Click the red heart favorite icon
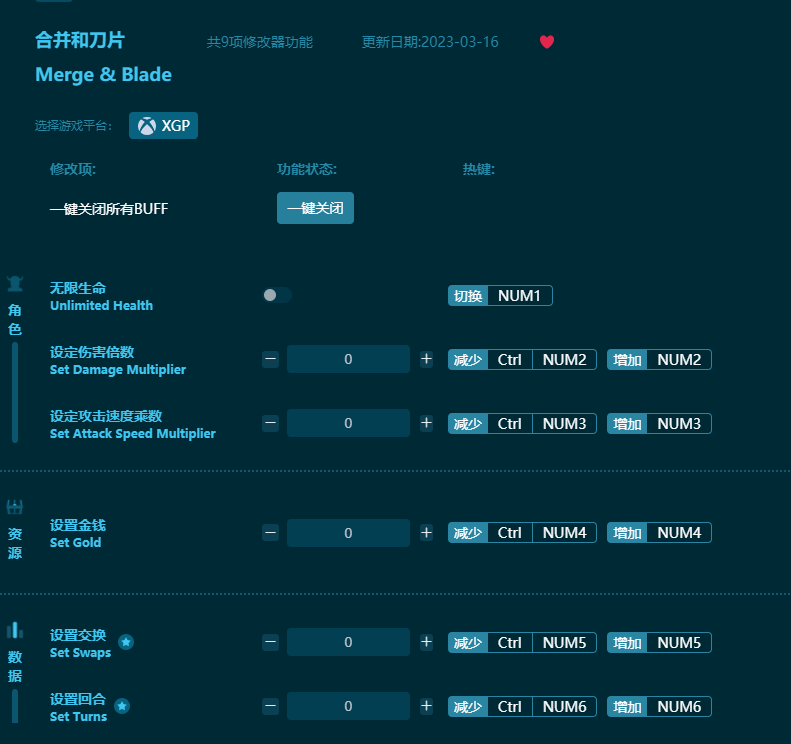791x744 pixels. click(547, 42)
